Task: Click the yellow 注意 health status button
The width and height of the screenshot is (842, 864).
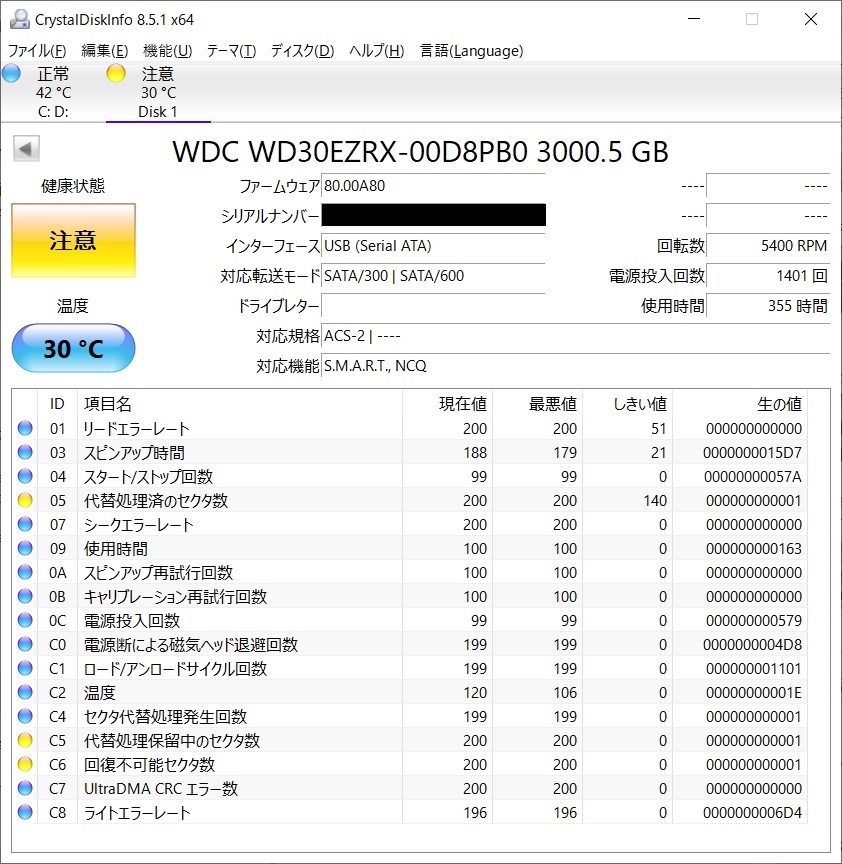Action: pyautogui.click(x=73, y=241)
